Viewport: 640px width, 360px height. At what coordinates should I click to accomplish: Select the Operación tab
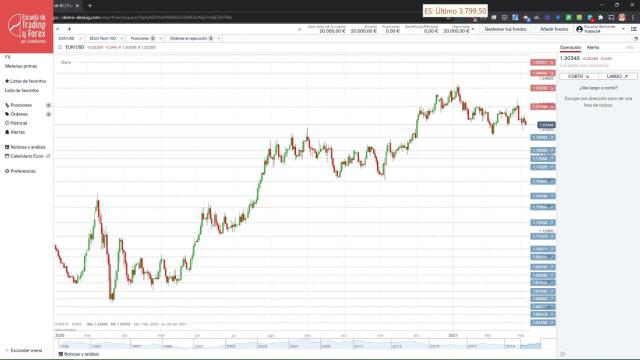click(570, 48)
